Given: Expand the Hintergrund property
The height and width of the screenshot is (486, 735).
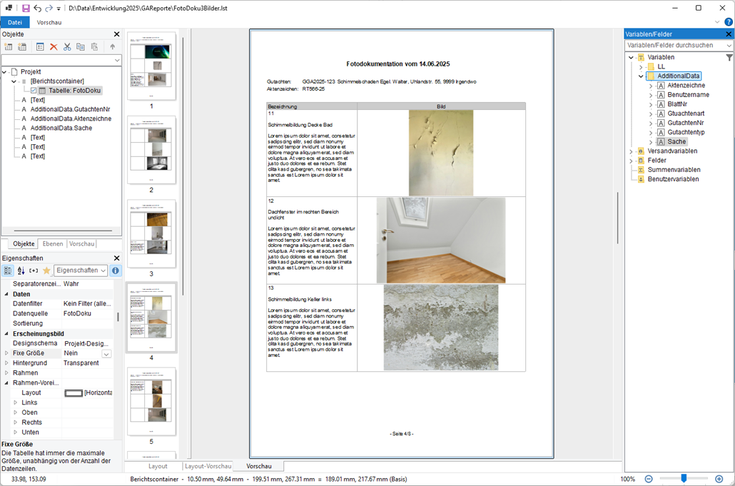Looking at the screenshot, I should [5, 363].
